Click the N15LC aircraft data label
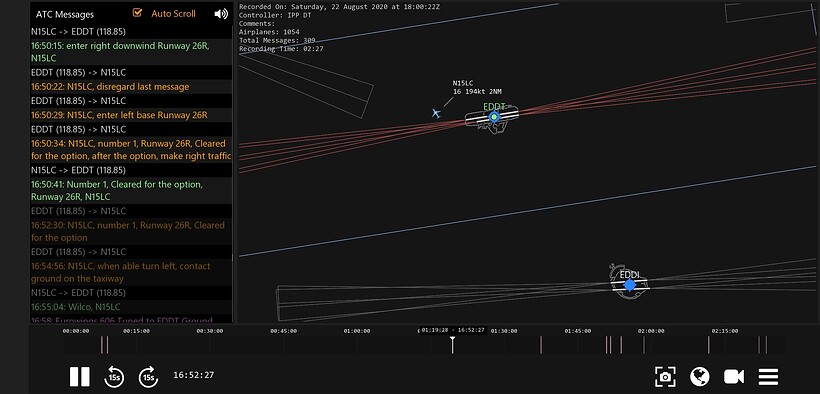This screenshot has height=394, width=820. [477, 87]
